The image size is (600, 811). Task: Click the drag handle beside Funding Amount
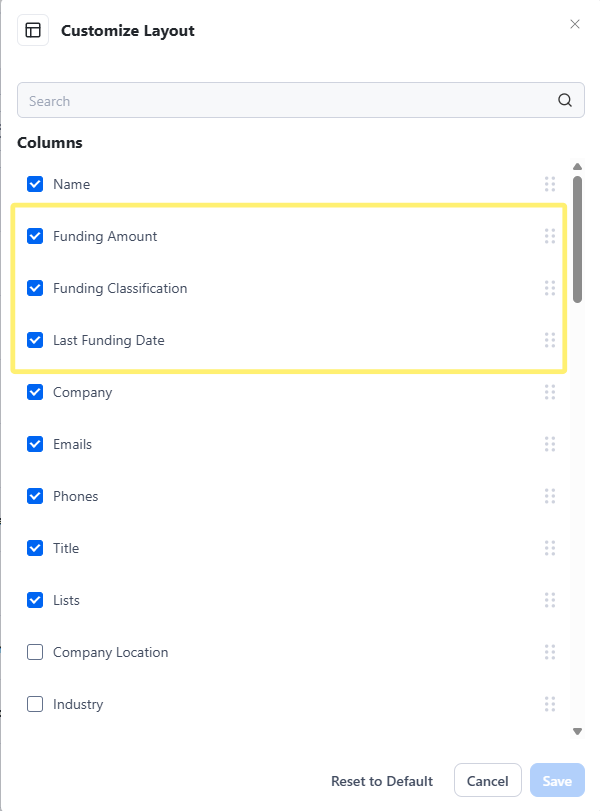(550, 236)
